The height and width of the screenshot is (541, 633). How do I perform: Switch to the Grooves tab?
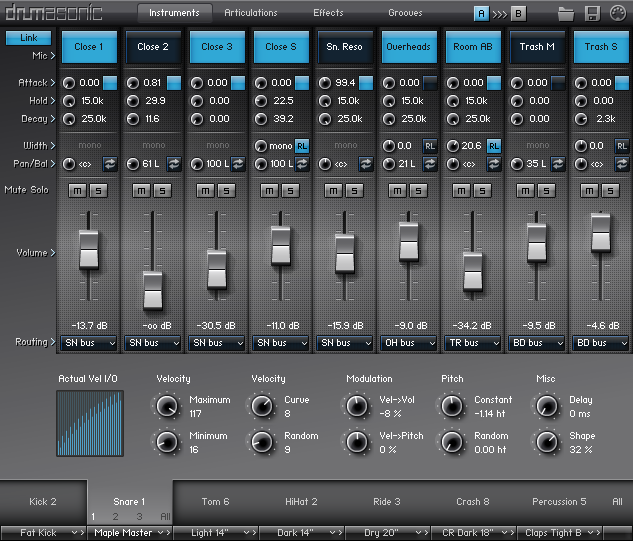[x=405, y=13]
